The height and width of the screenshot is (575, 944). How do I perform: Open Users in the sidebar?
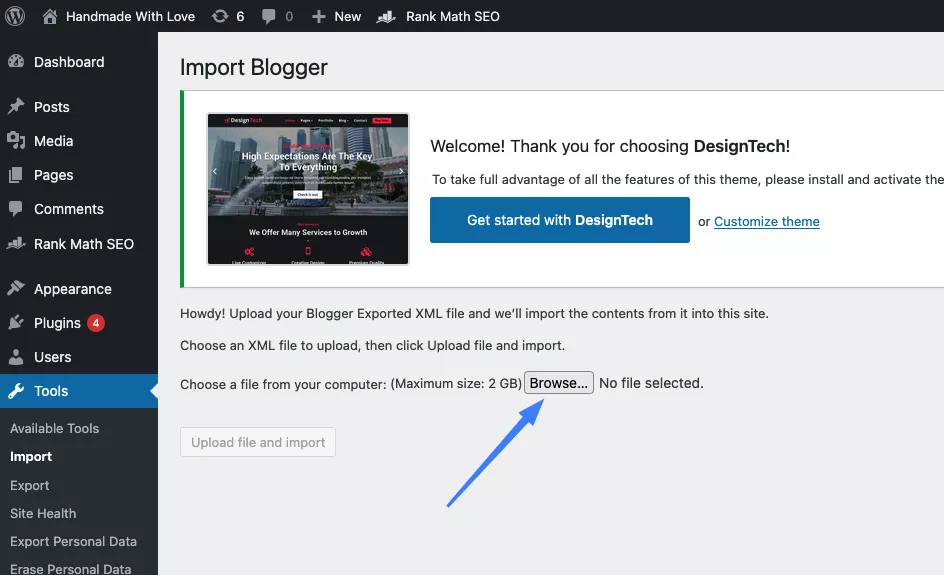tap(52, 357)
